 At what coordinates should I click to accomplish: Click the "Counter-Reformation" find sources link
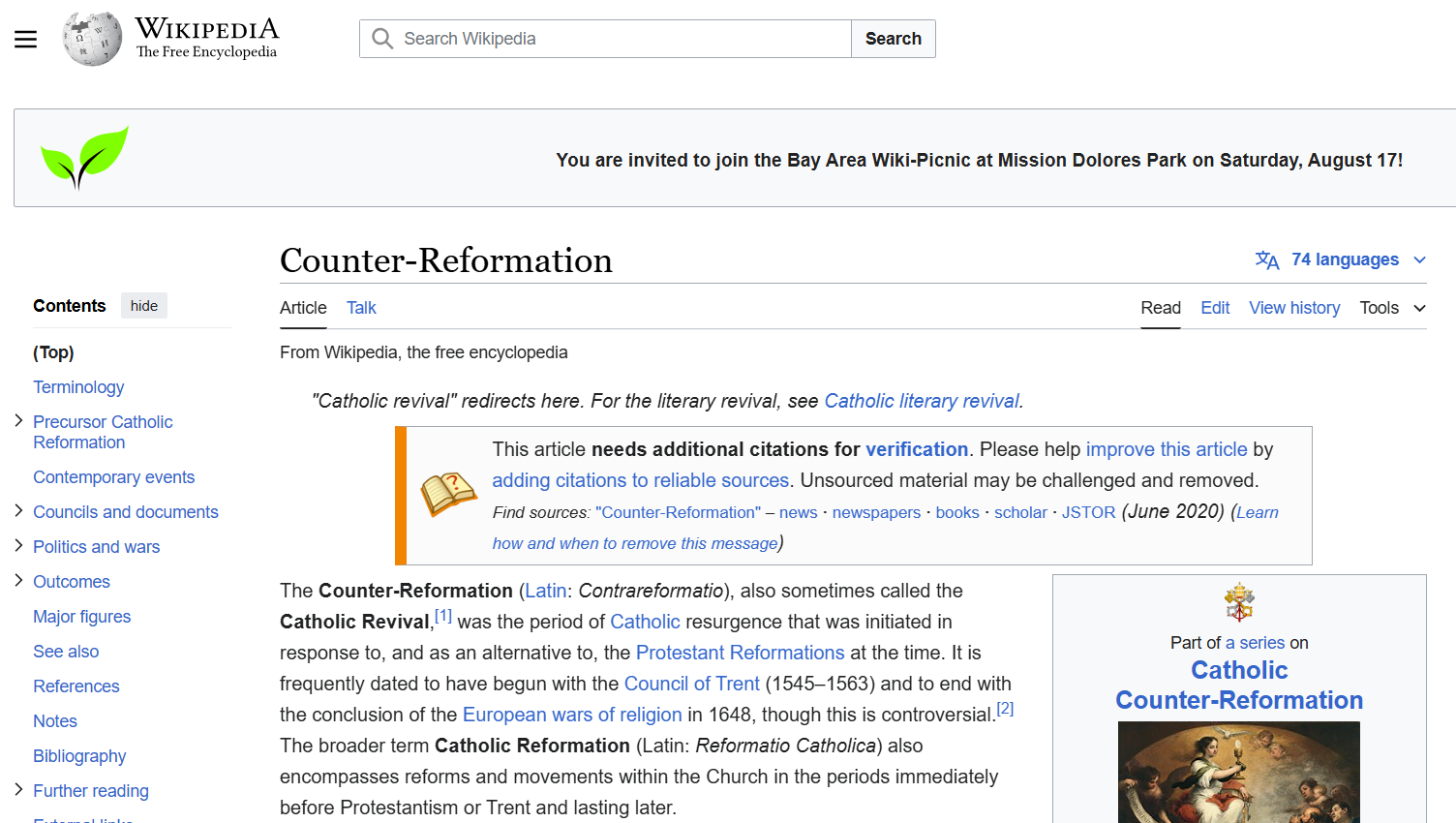pos(679,512)
